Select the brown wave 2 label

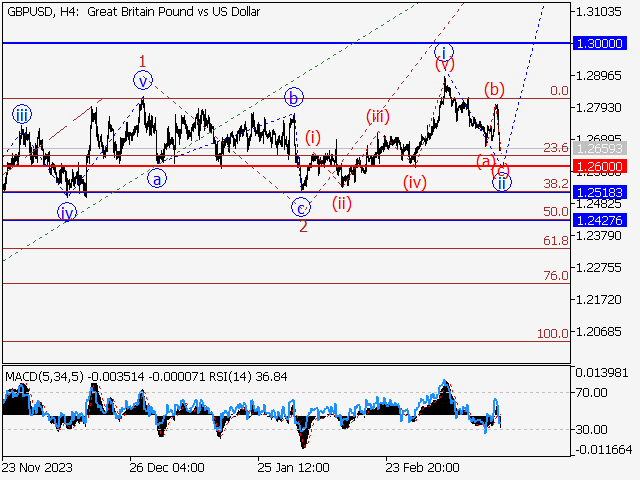point(303,227)
